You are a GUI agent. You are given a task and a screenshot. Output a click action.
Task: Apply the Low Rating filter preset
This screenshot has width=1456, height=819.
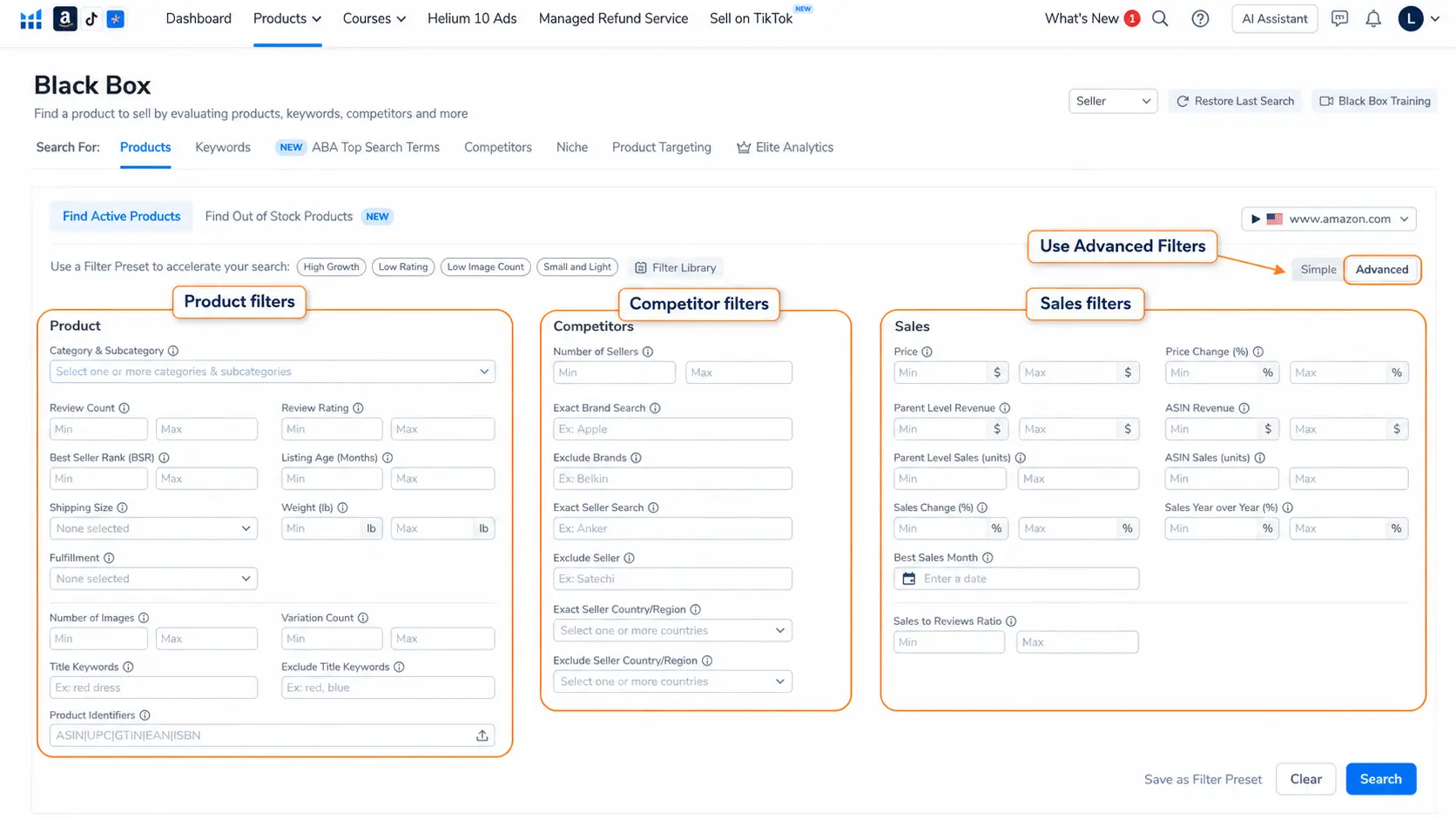tap(403, 267)
